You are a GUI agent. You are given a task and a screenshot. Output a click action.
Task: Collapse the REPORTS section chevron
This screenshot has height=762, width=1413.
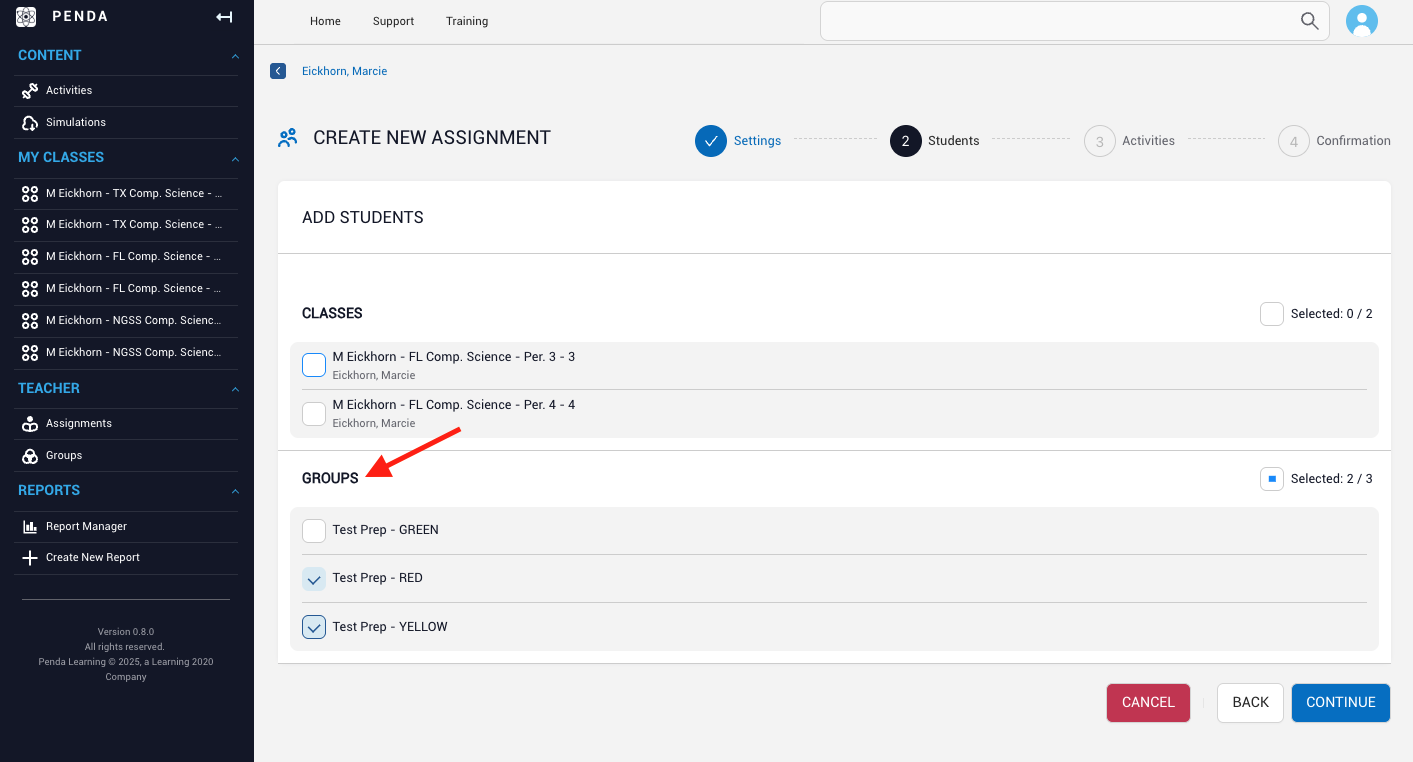pos(235,491)
